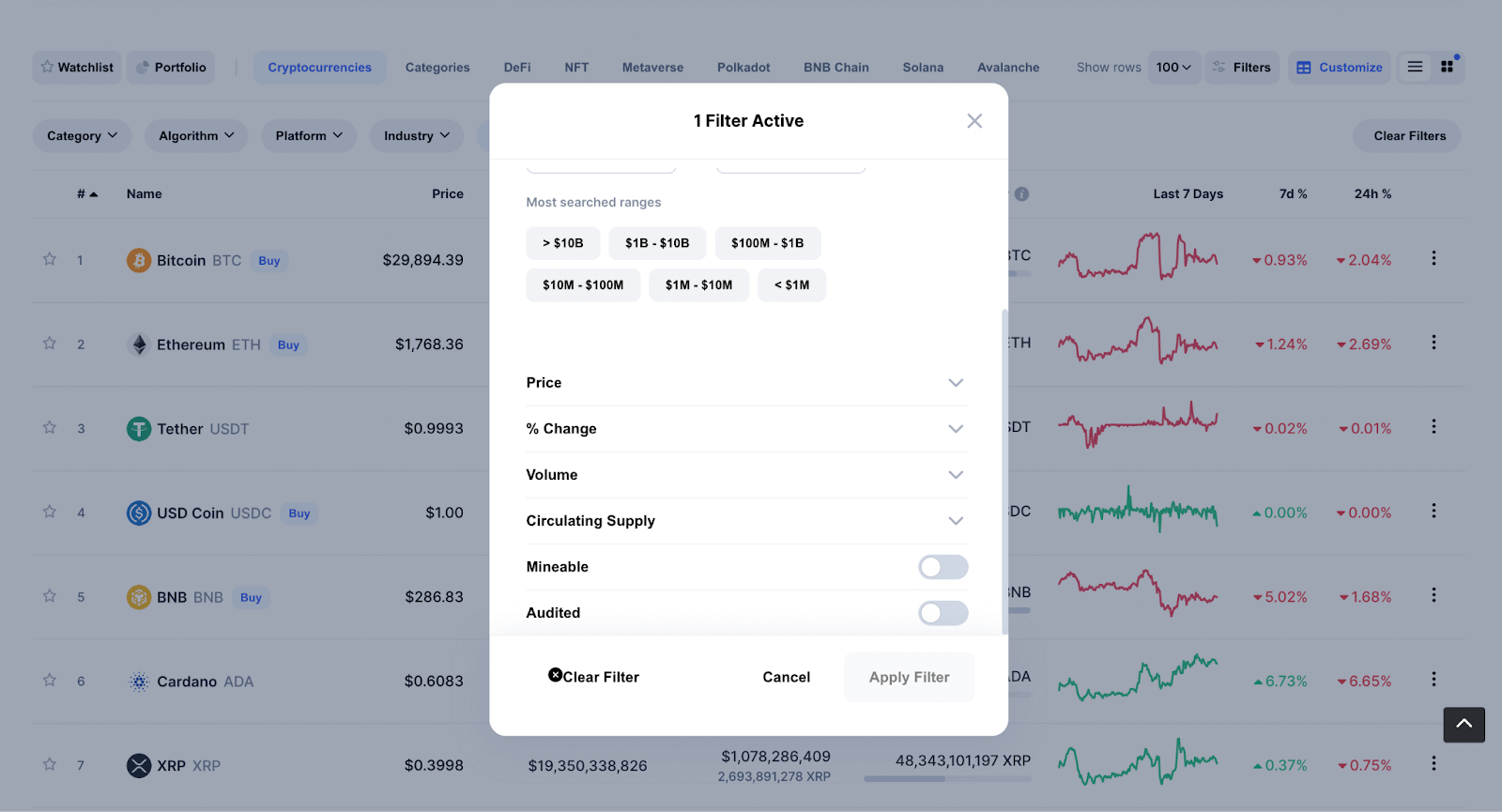Open the Show rows 100 dropdown

[1173, 68]
